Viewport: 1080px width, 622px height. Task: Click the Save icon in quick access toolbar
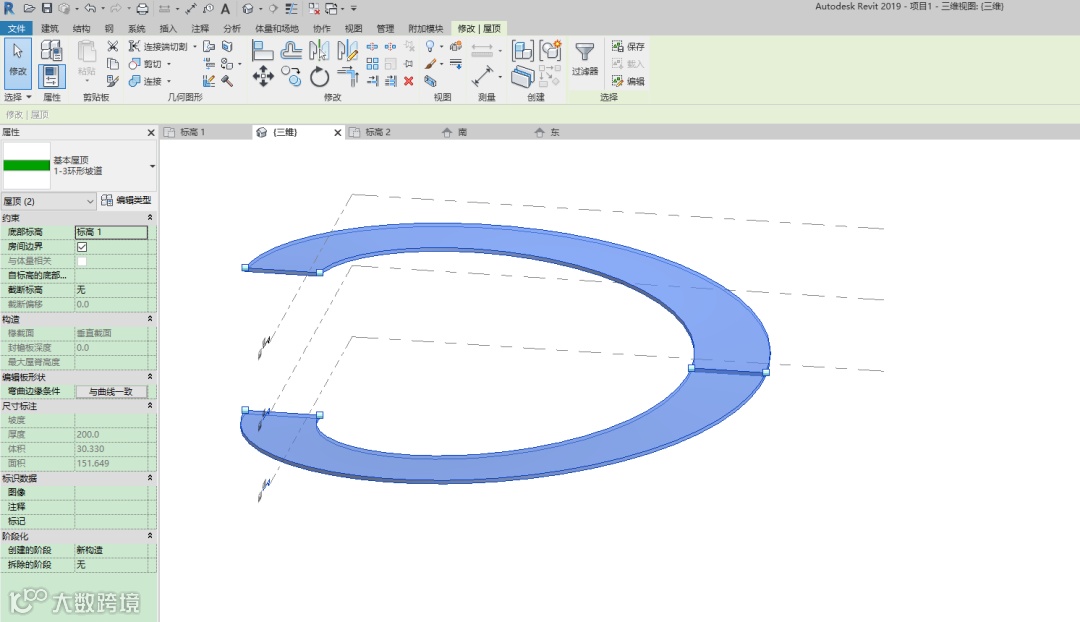coord(47,8)
